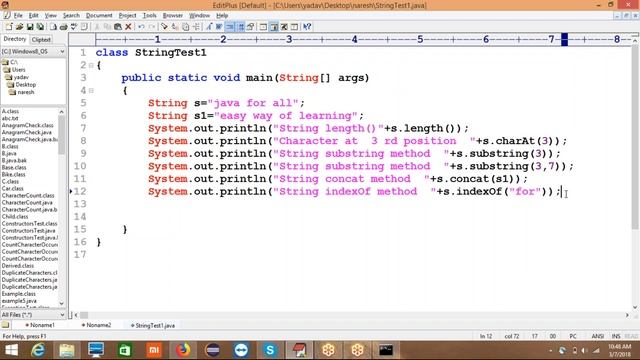Viewport: 640px width, 360px height.
Task: Open Skype from the taskbar
Action: [x=270, y=350]
